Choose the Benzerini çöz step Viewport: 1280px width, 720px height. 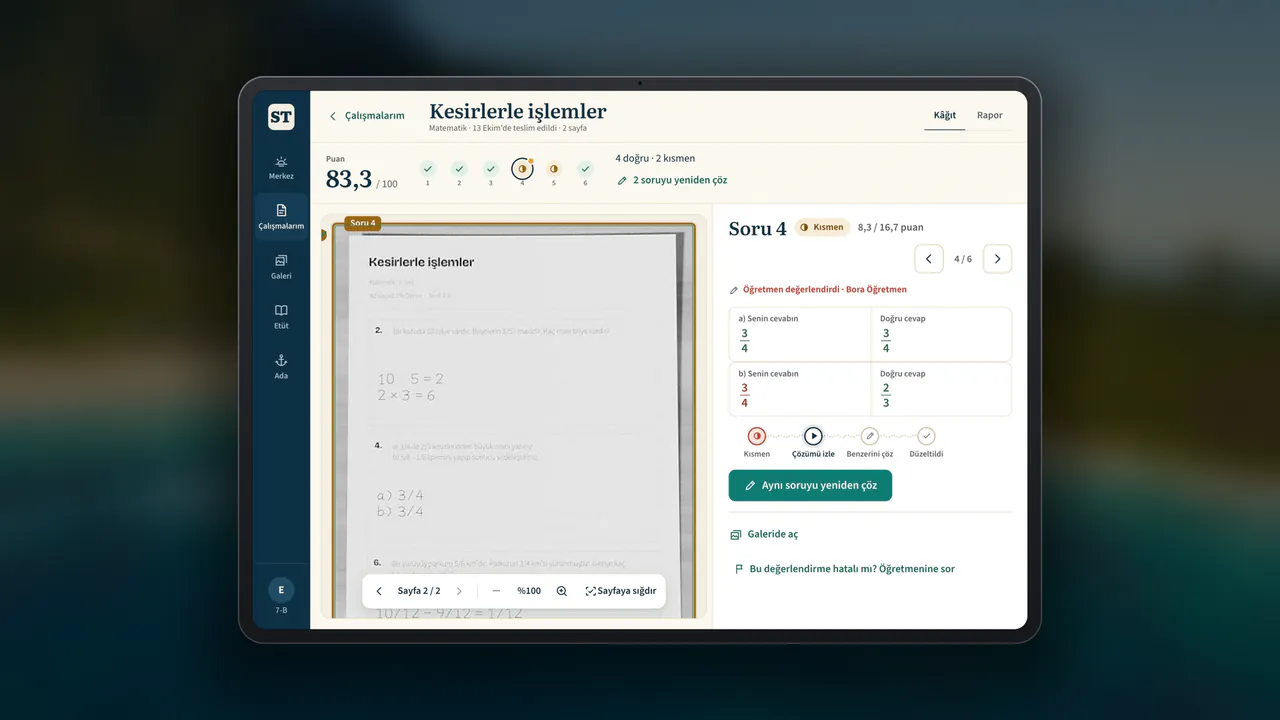point(870,441)
